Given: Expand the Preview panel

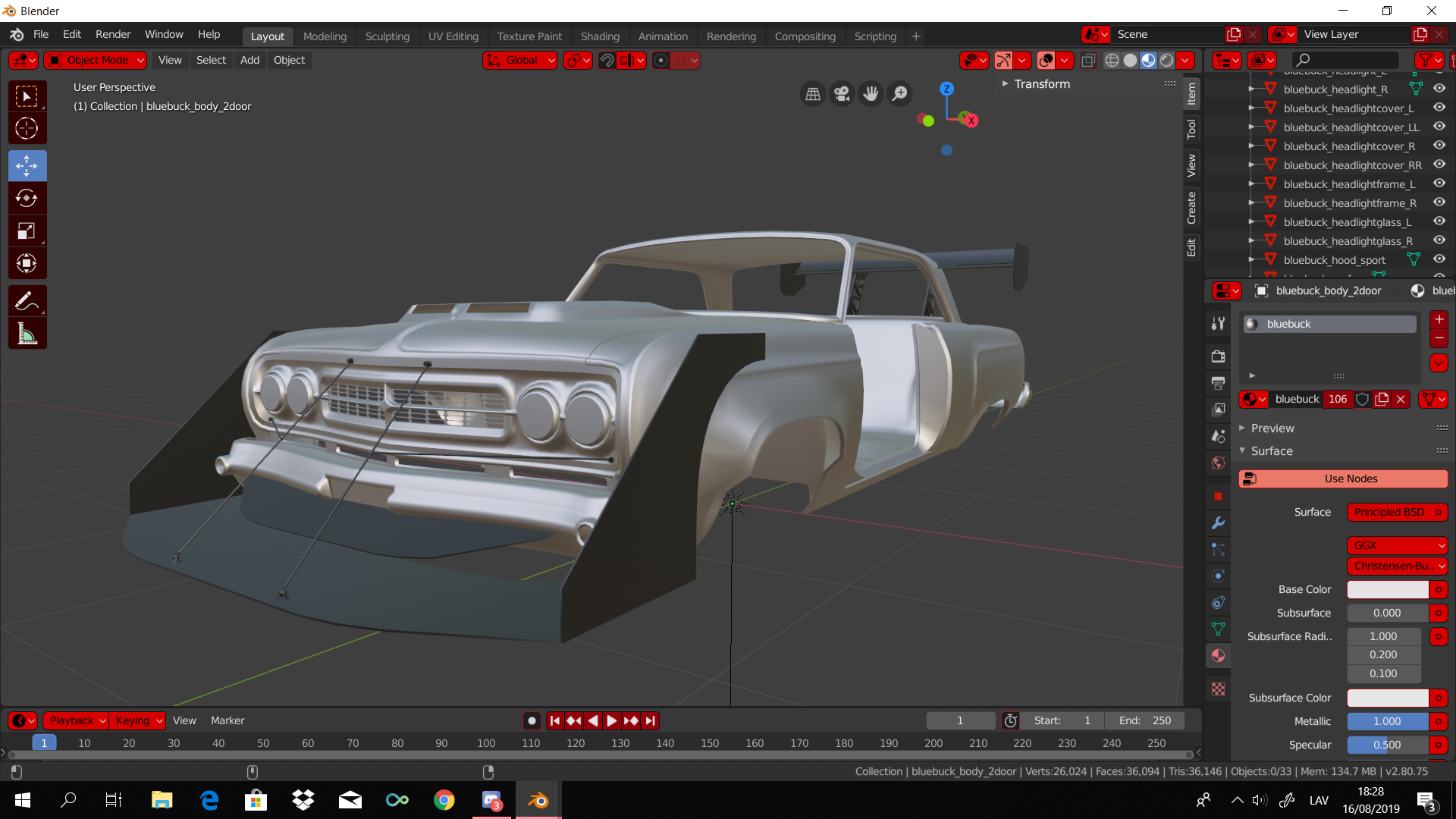Looking at the screenshot, I should (1272, 428).
